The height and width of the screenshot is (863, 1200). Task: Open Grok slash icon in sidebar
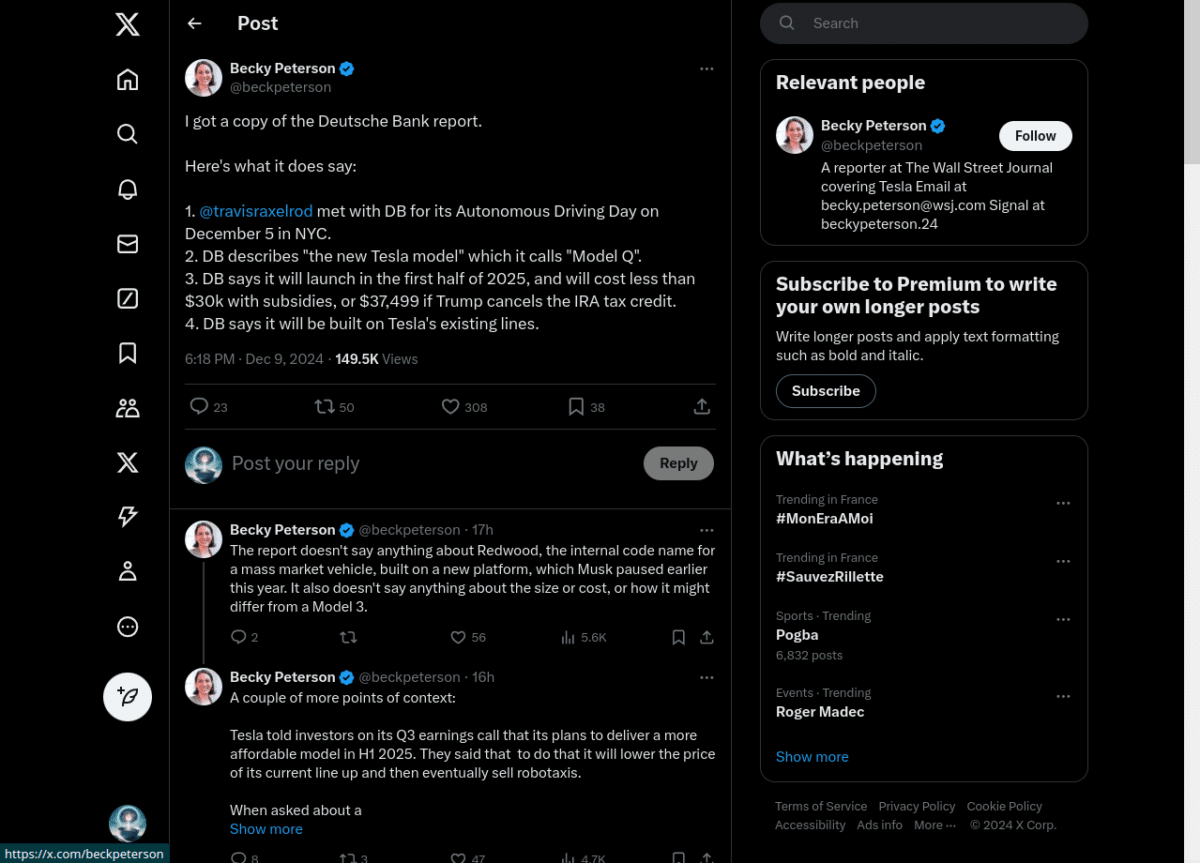tap(127, 298)
